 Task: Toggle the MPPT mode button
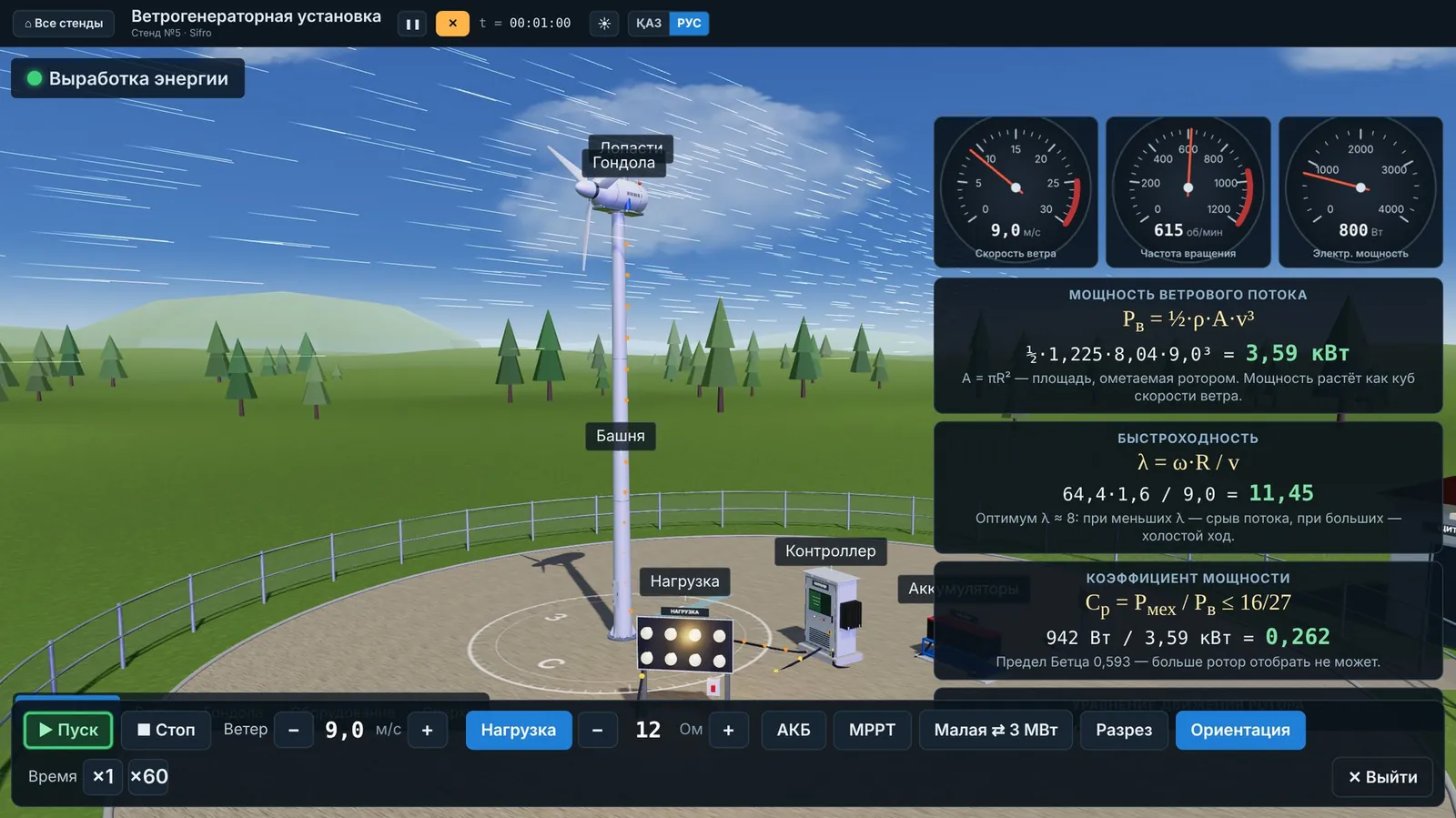pyautogui.click(x=872, y=730)
